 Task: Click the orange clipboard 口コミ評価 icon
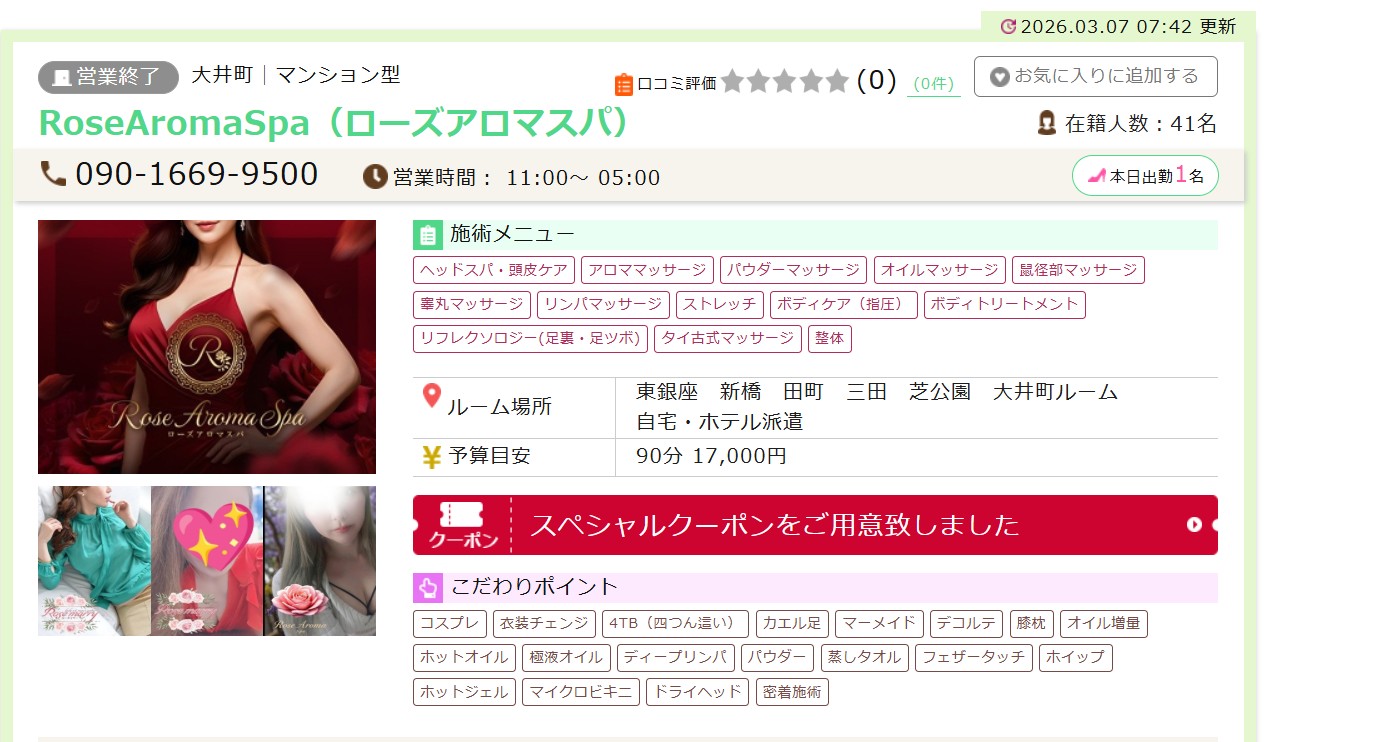(x=624, y=84)
